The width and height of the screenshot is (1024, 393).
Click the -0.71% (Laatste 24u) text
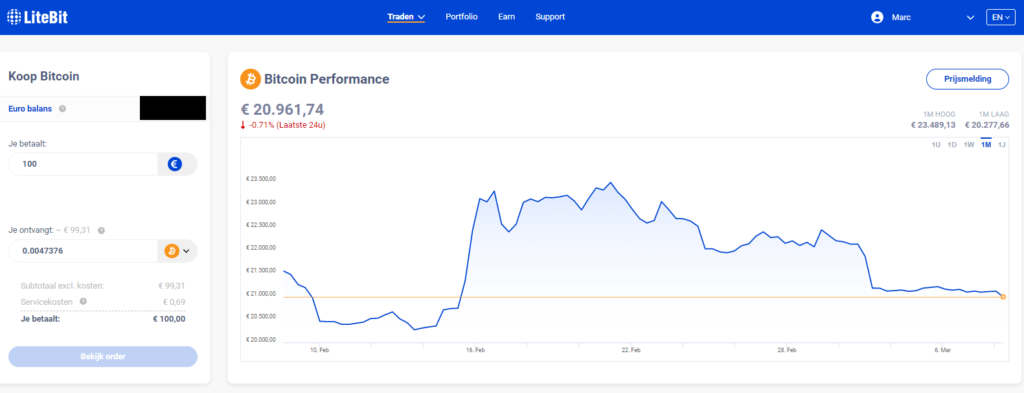(x=287, y=125)
